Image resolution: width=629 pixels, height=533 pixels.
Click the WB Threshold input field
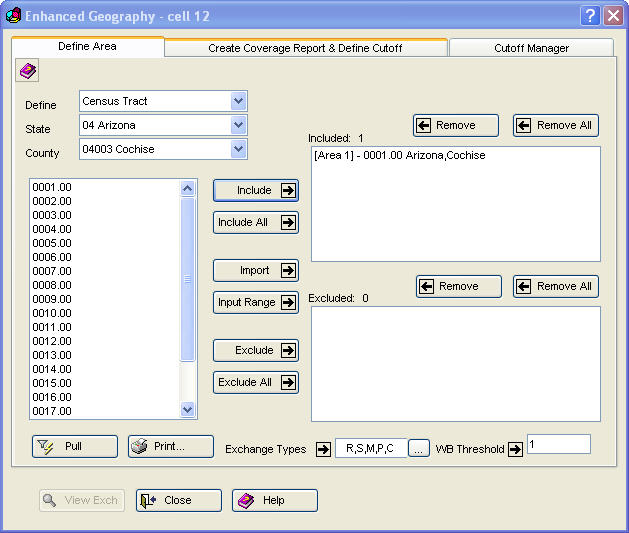pos(558,444)
